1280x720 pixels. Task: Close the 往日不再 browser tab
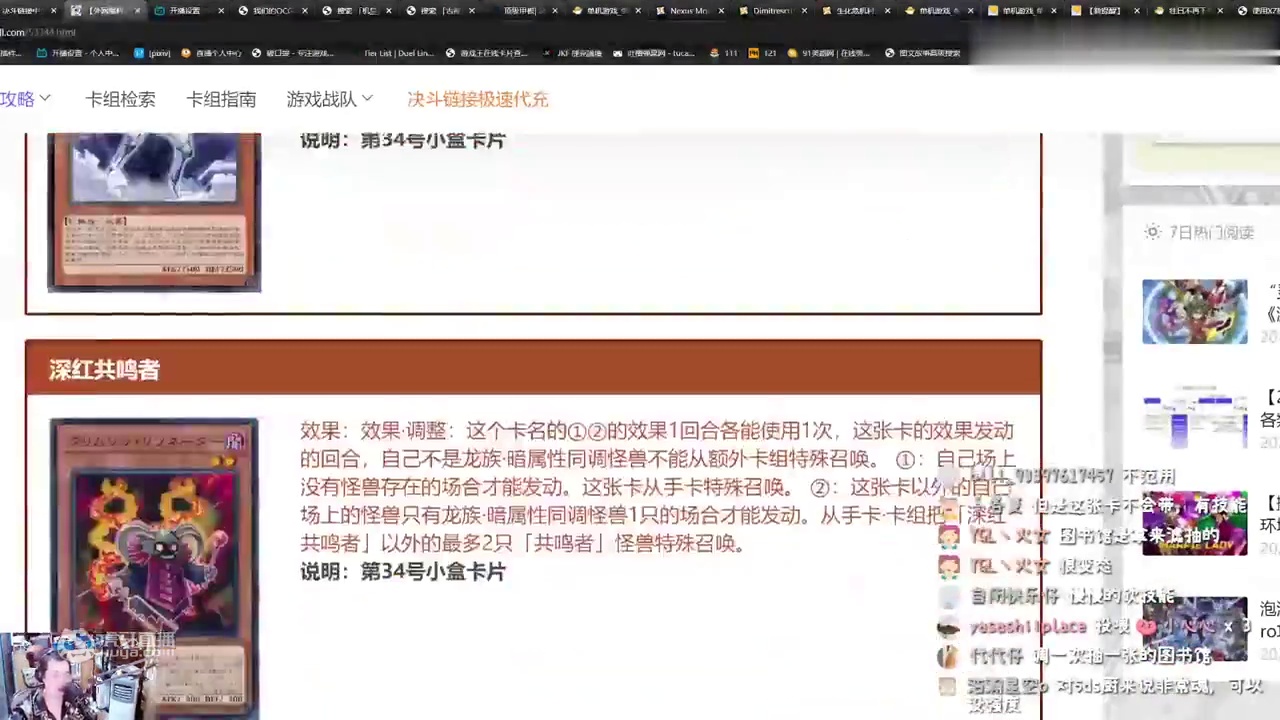(1220, 11)
